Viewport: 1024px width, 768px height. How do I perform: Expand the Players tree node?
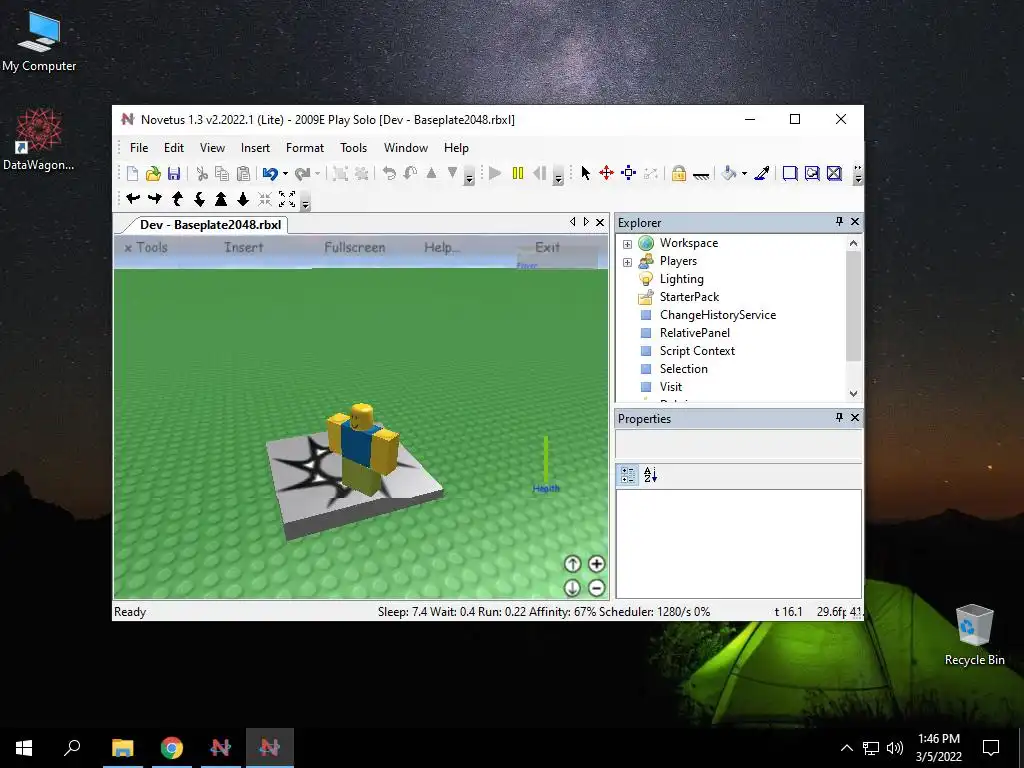coord(627,262)
